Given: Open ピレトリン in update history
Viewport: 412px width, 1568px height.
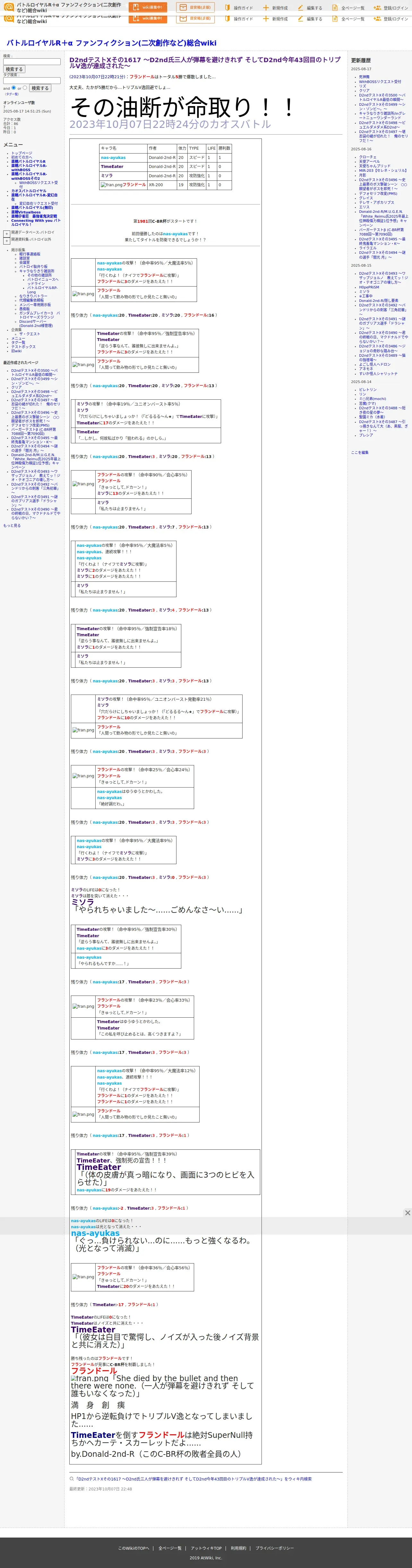Looking at the screenshot, I should (367, 389).
